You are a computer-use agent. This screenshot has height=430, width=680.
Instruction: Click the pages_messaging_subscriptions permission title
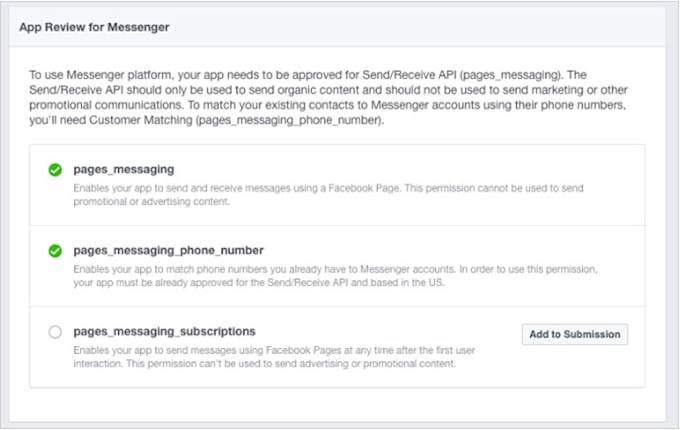coord(164,332)
